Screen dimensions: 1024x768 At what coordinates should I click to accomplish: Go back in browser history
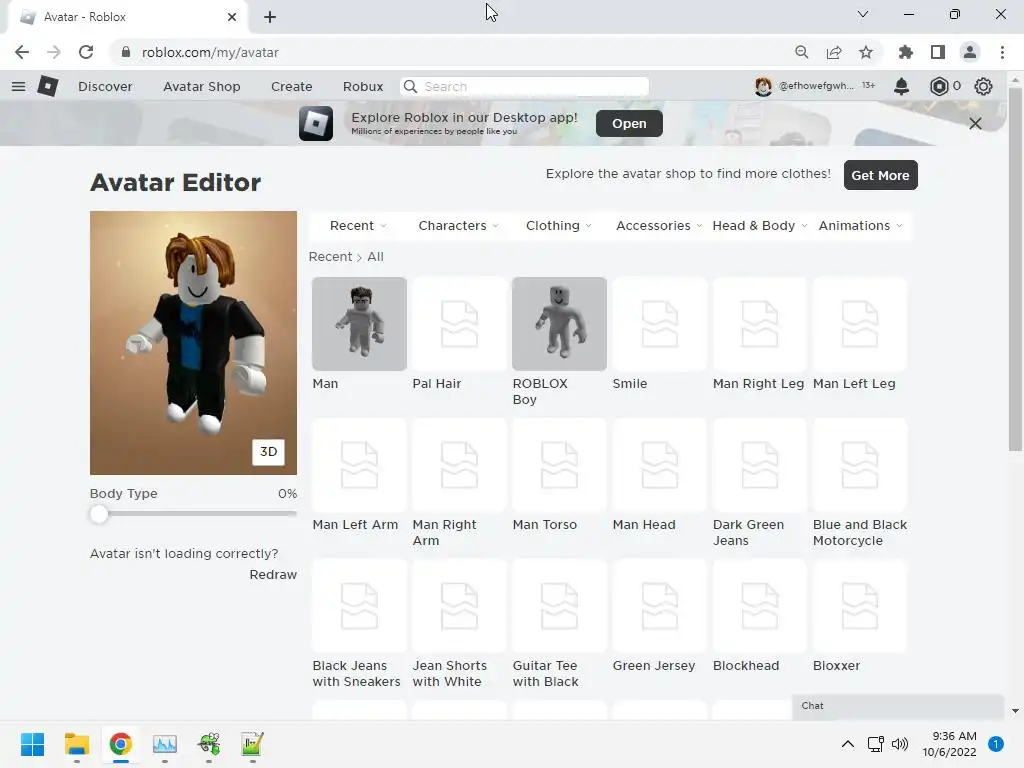pyautogui.click(x=22, y=52)
